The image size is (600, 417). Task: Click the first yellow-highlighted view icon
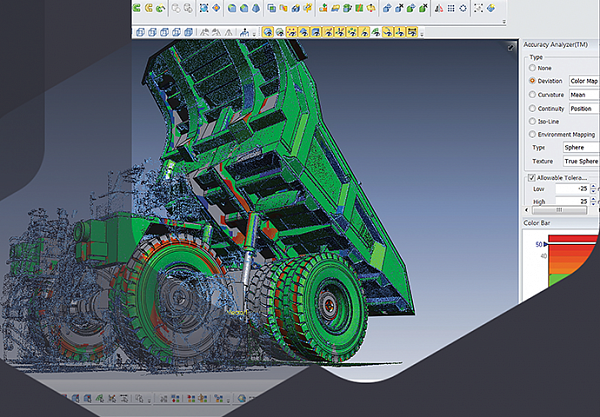coord(267,31)
